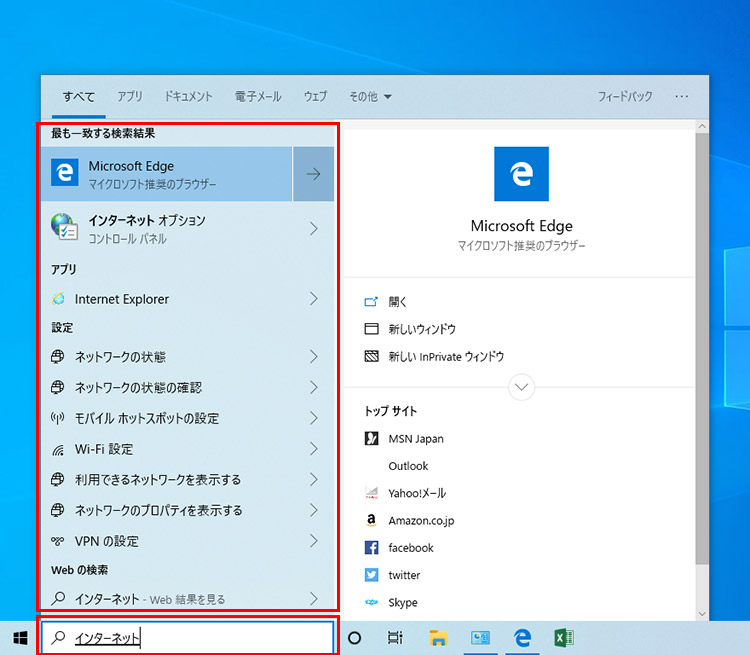Open File Explorer from the taskbar

tap(438, 638)
